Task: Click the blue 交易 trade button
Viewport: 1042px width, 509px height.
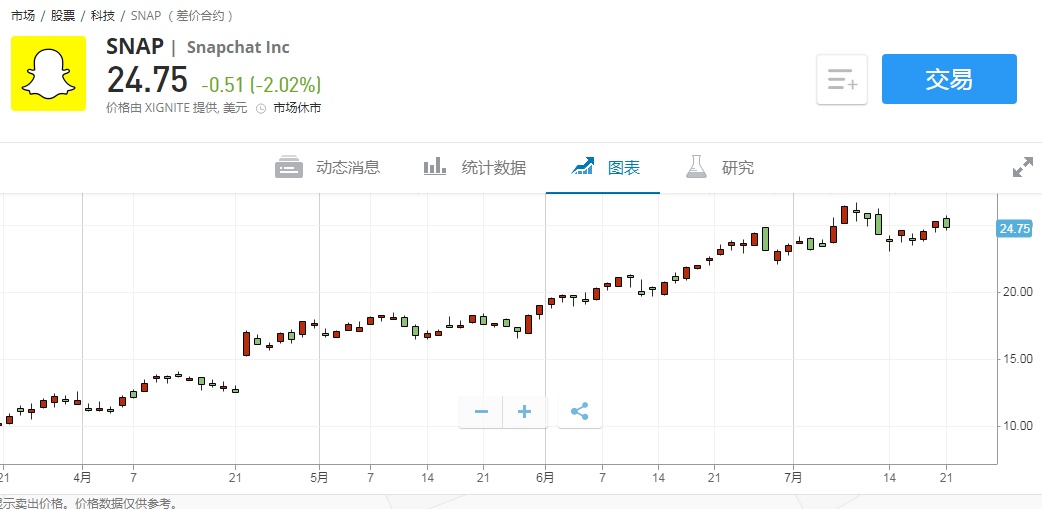Action: [948, 80]
